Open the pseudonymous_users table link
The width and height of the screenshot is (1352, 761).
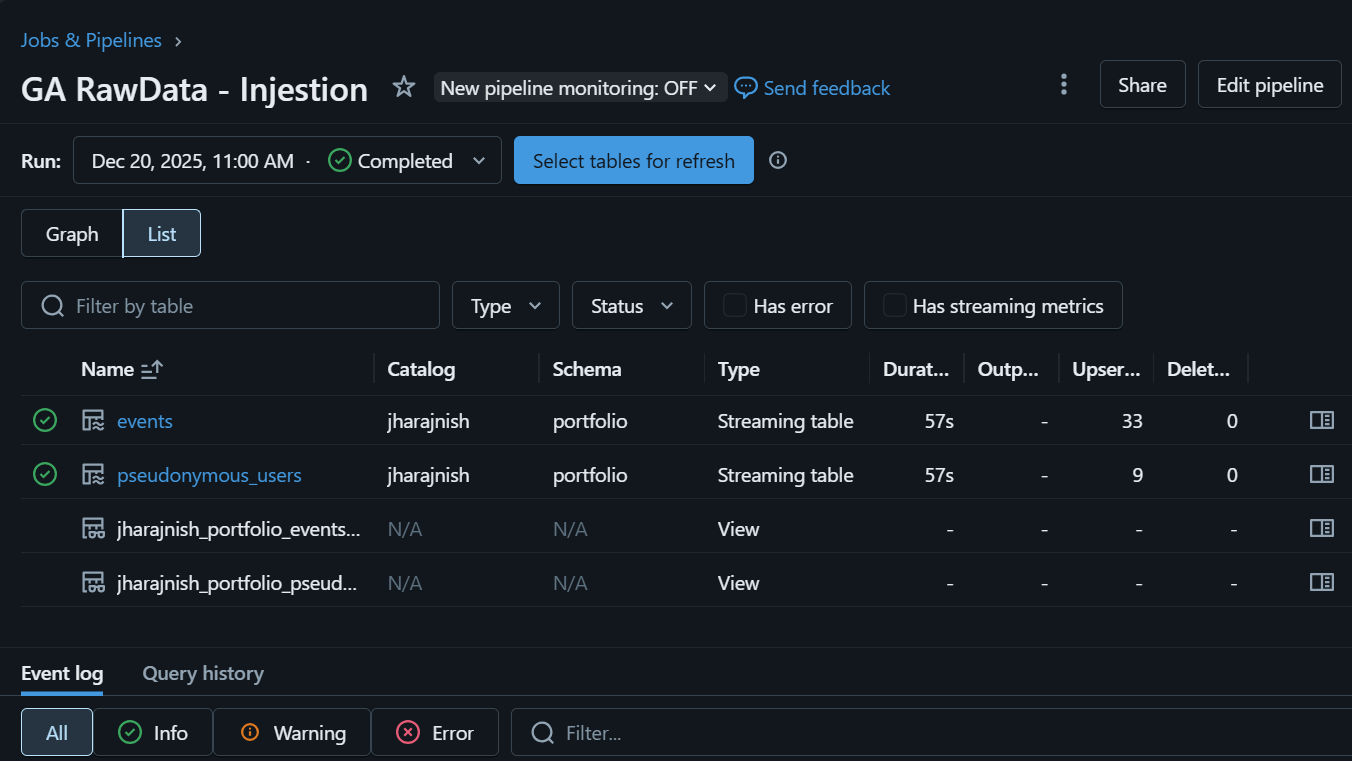(x=209, y=475)
